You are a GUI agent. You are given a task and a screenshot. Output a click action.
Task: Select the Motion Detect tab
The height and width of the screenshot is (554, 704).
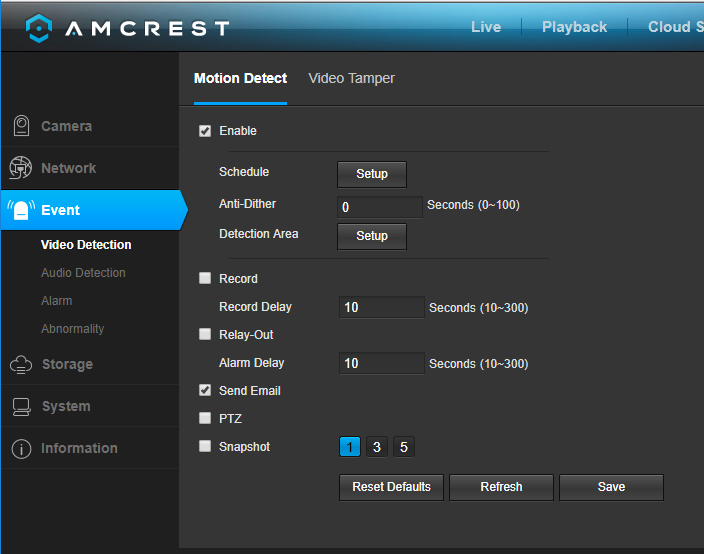click(x=240, y=78)
